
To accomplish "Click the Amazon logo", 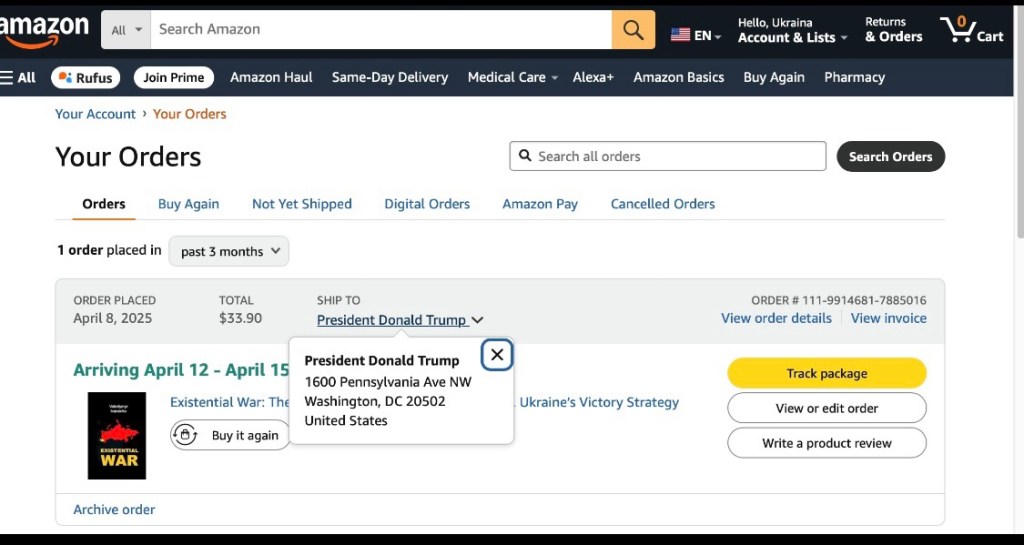I will pyautogui.click(x=45, y=30).
